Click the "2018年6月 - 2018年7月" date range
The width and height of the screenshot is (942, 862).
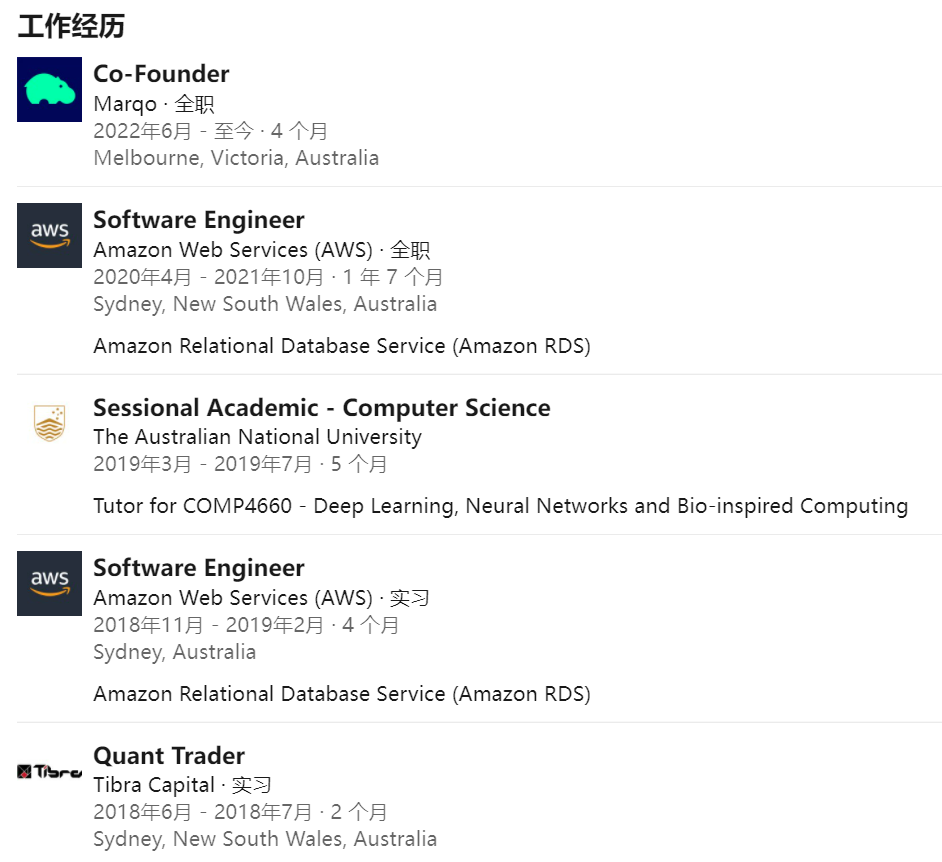pos(202,812)
